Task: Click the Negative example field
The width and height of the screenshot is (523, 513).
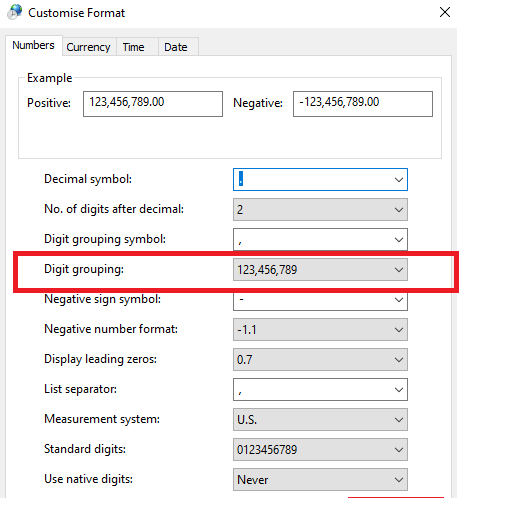Action: point(363,104)
